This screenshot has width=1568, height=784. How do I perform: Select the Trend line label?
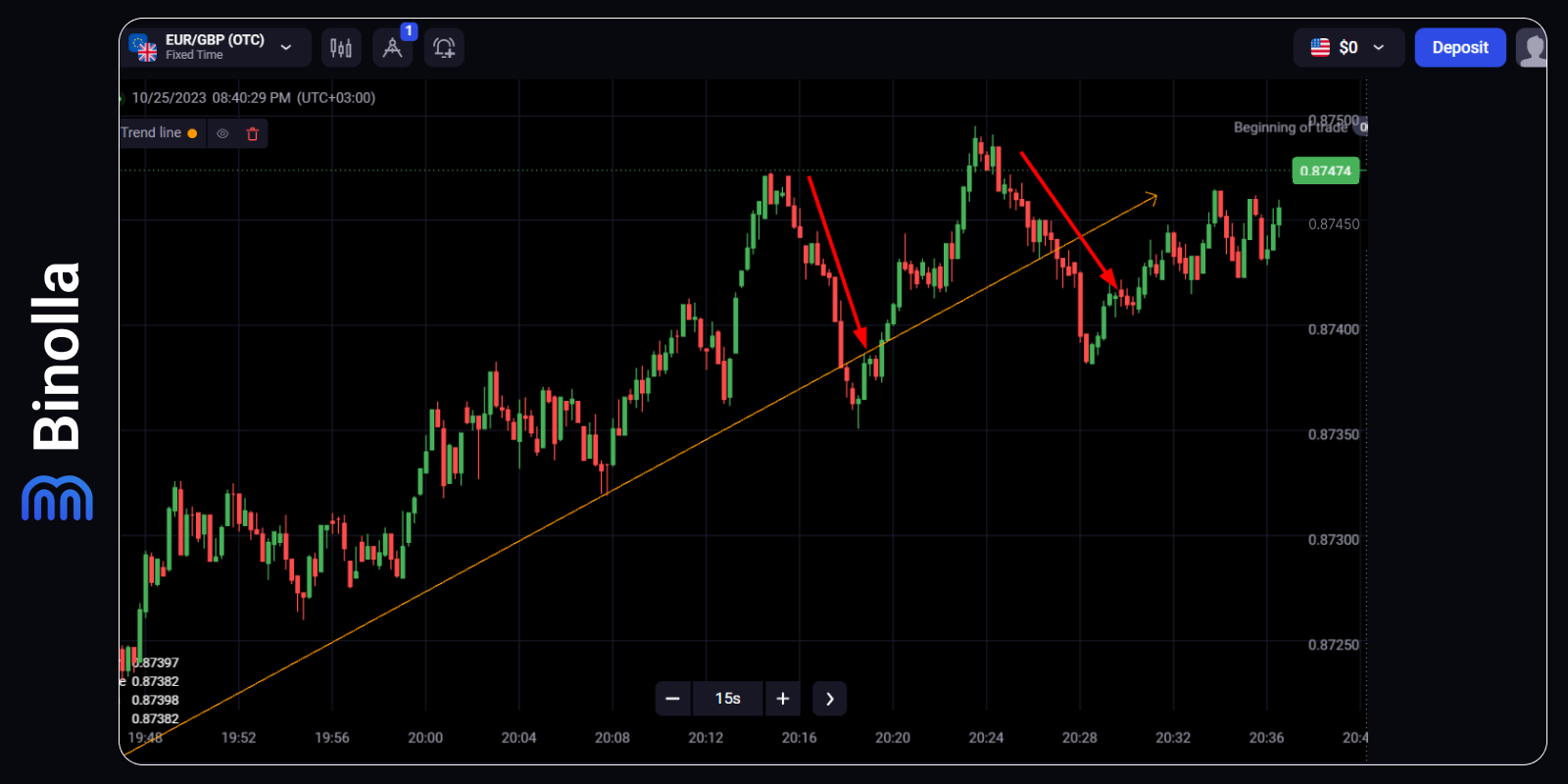151,133
